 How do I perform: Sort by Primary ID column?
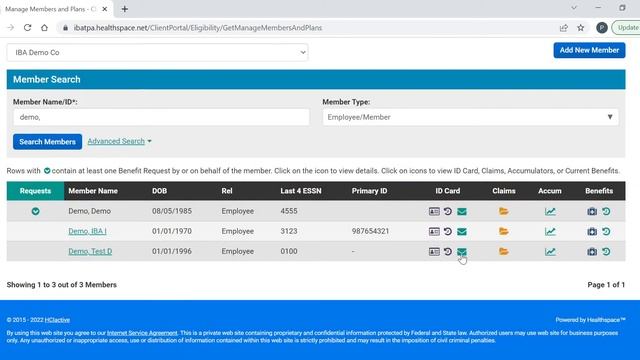[x=369, y=191]
